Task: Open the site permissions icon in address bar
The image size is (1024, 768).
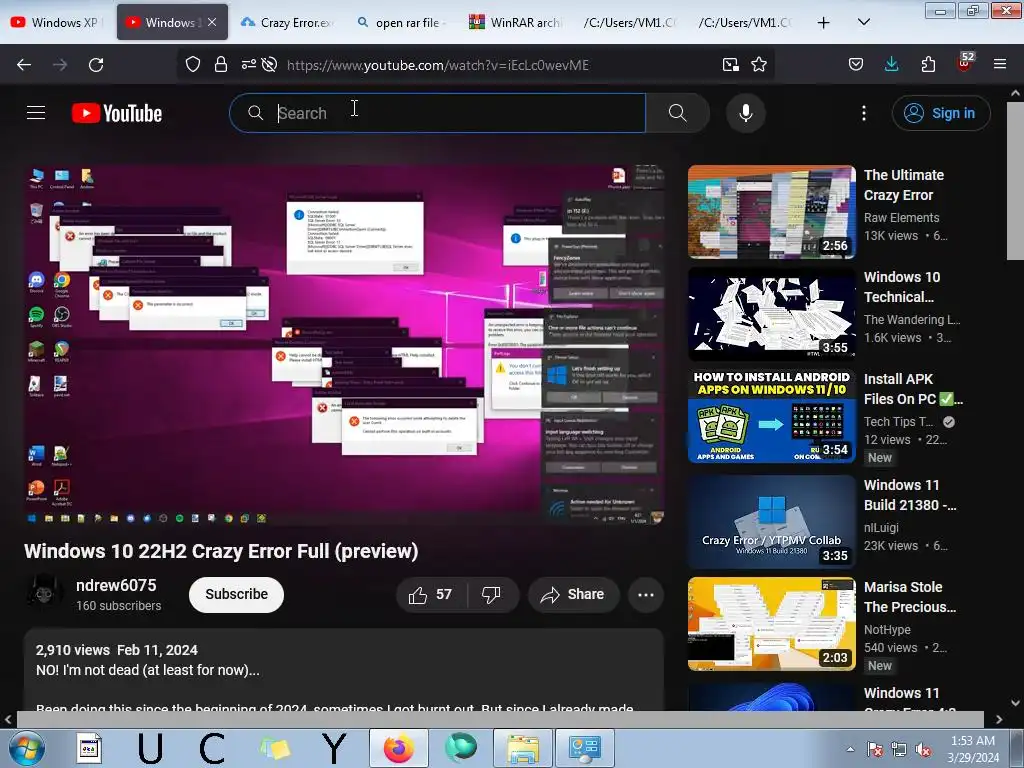Action: tap(249, 65)
